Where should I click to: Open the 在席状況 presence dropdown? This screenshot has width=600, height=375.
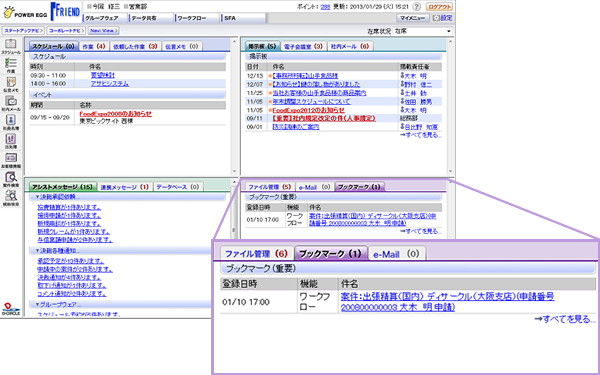(422, 31)
